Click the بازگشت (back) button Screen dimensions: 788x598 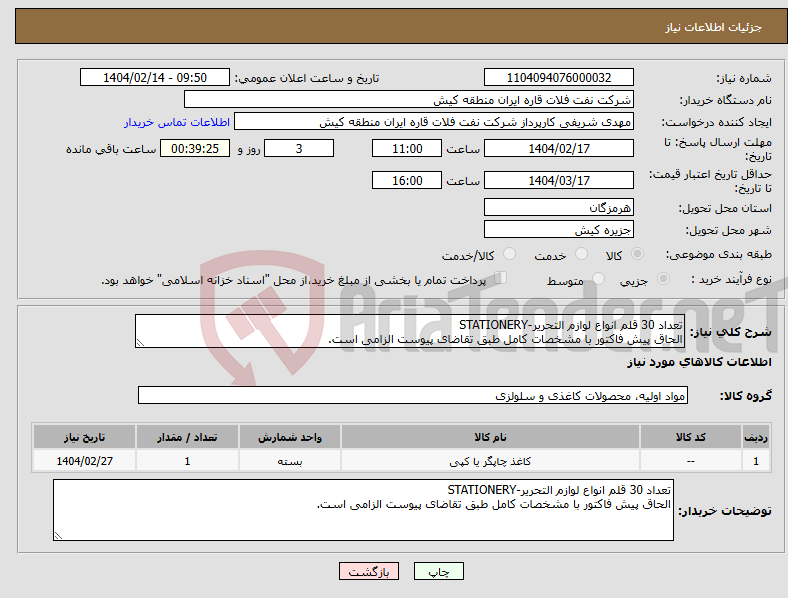click(x=369, y=571)
